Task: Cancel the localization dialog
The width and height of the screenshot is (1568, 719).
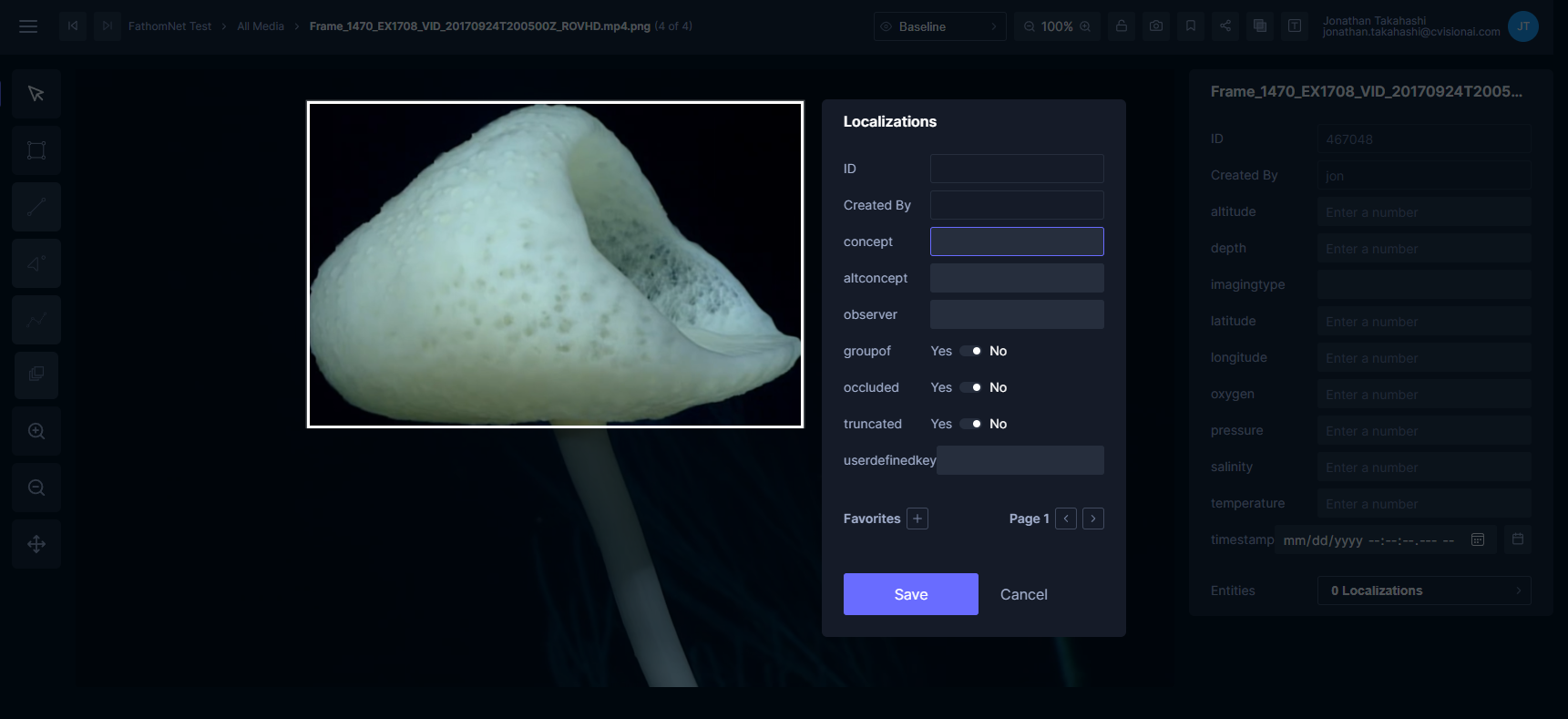Action: [x=1023, y=594]
